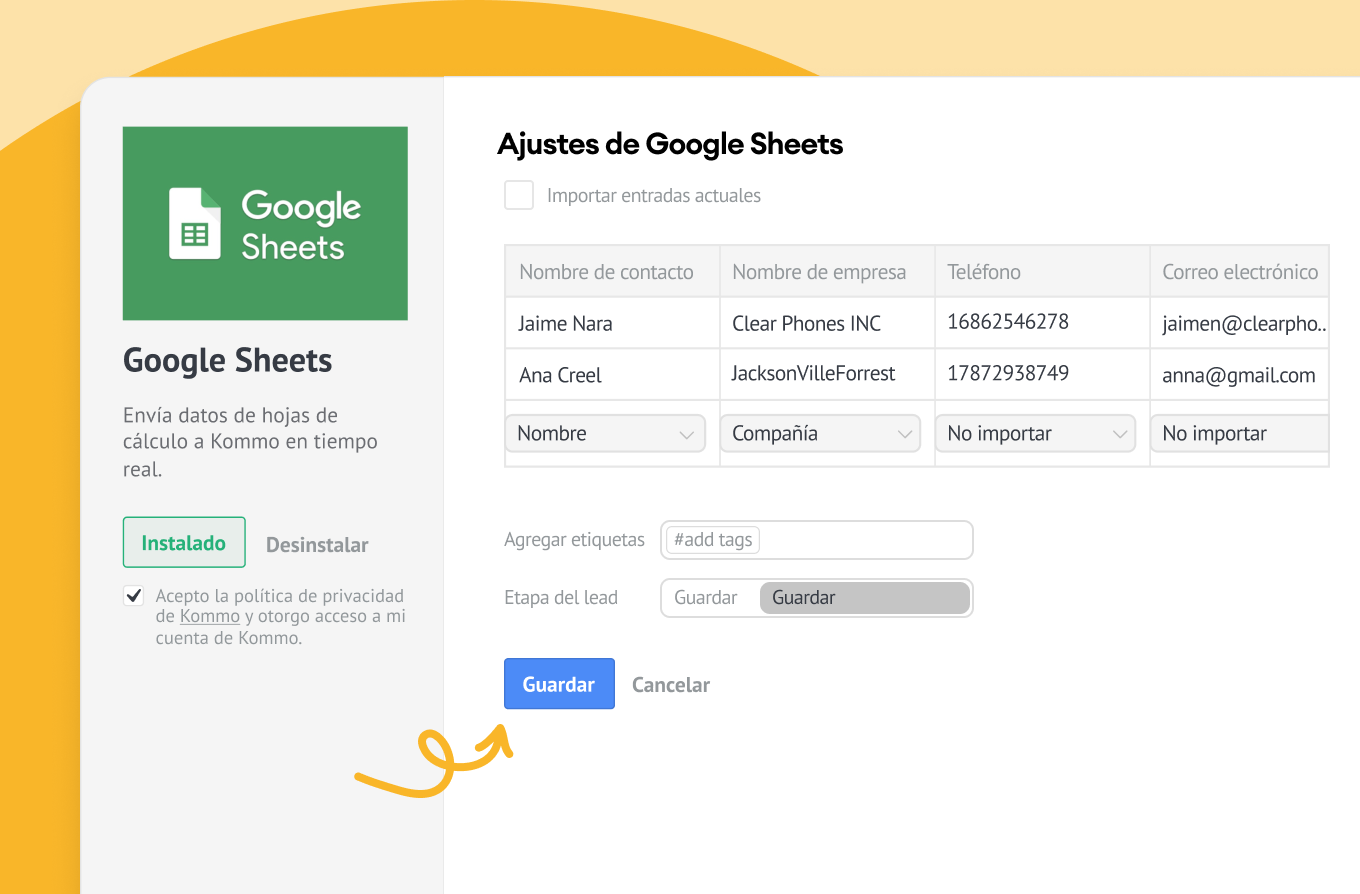Select the Ana Creel cell
This screenshot has height=894, width=1360.
[x=612, y=375]
